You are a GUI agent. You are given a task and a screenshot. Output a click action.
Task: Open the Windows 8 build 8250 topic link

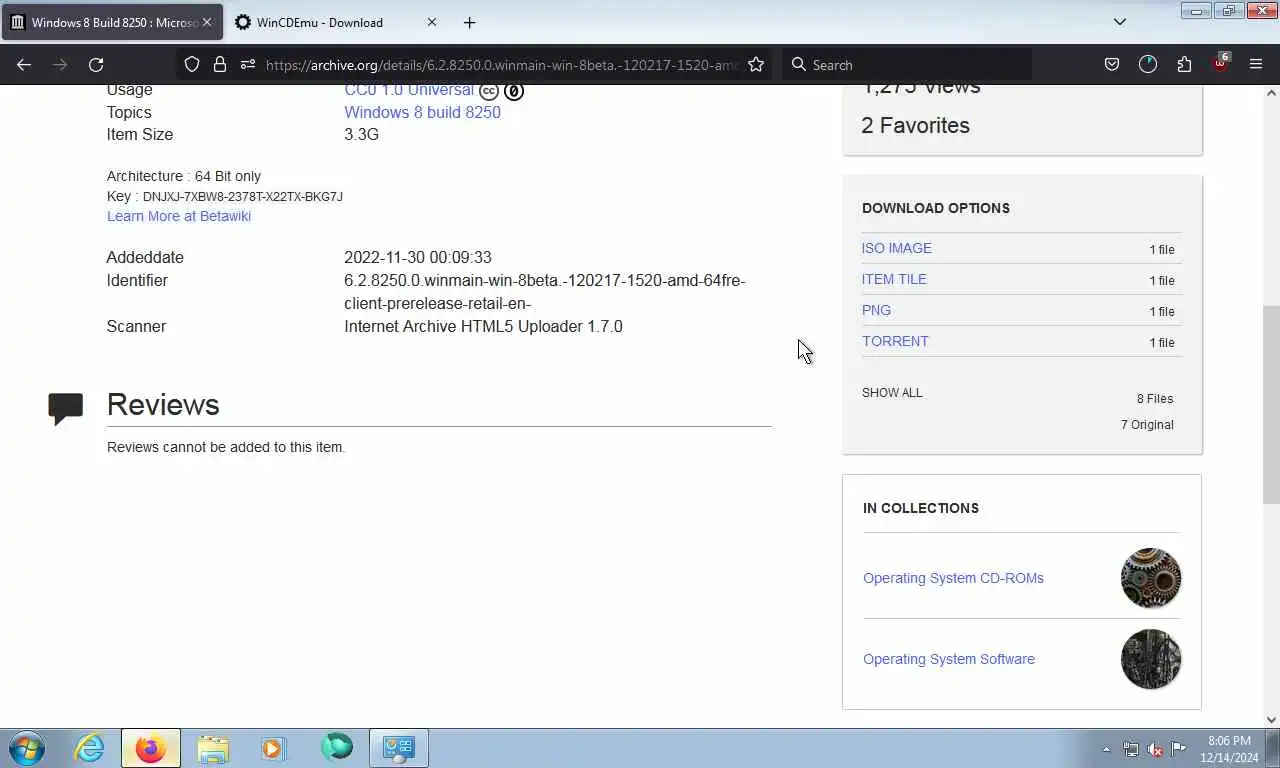[x=422, y=112]
